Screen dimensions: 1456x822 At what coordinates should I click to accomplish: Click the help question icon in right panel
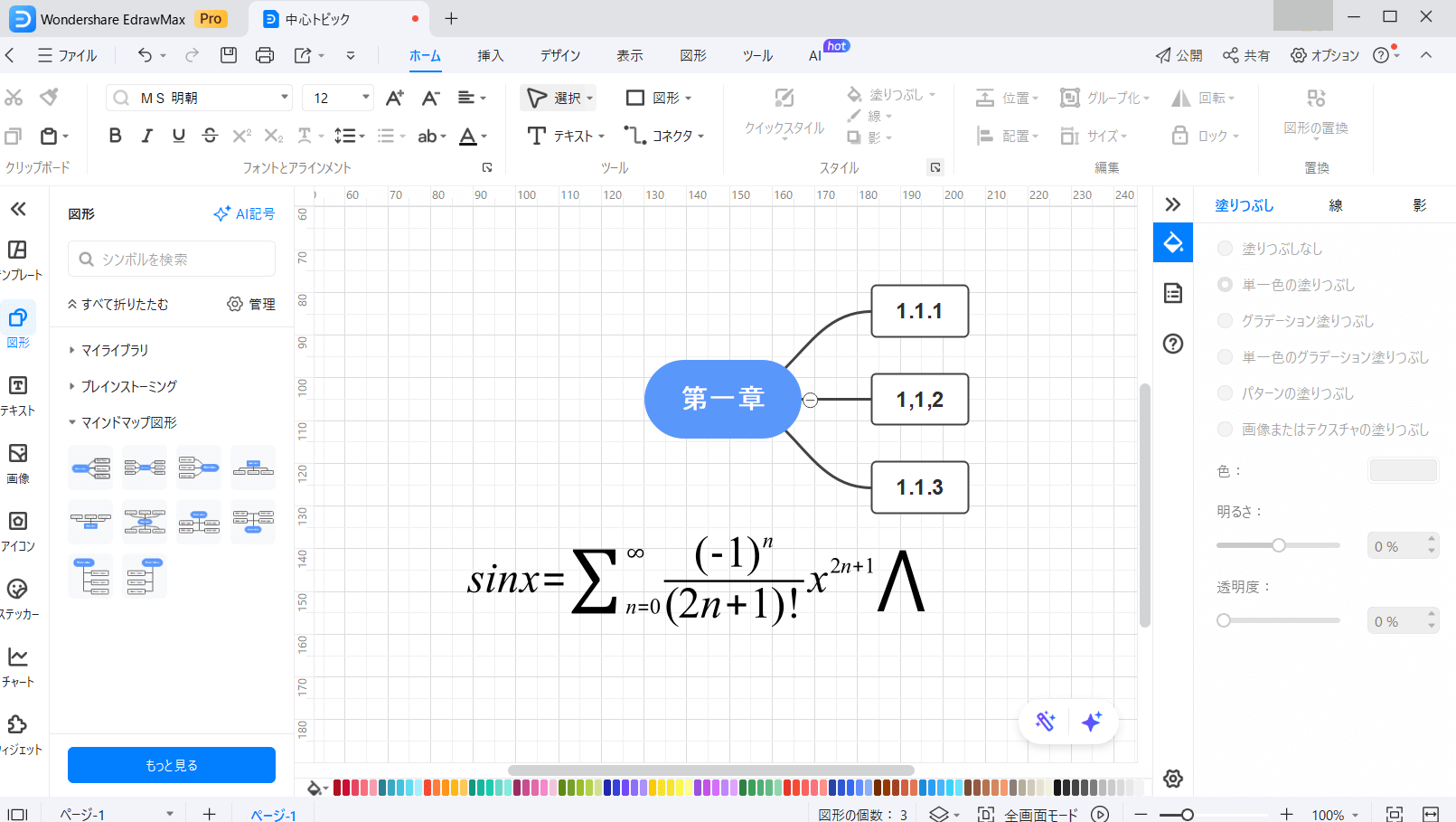(1173, 344)
